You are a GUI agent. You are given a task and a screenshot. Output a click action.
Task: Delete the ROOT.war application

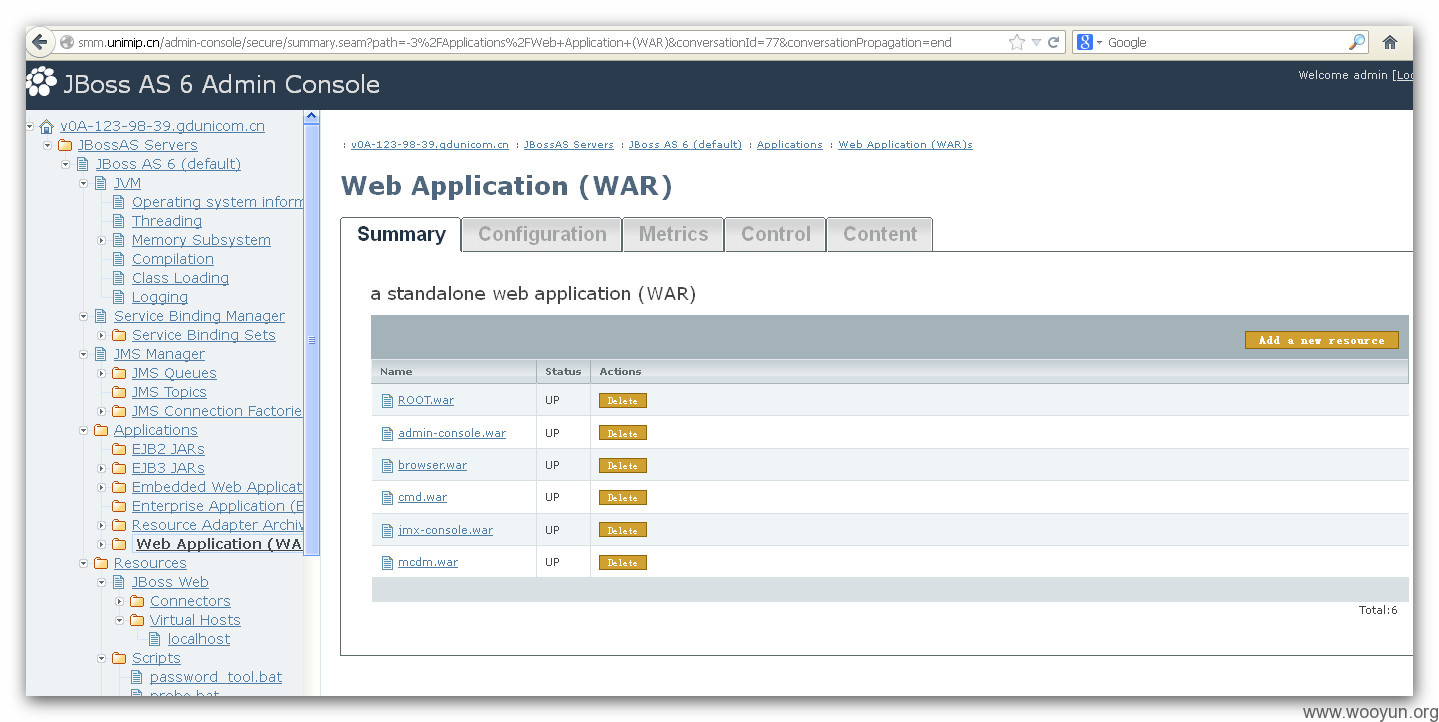(x=622, y=401)
